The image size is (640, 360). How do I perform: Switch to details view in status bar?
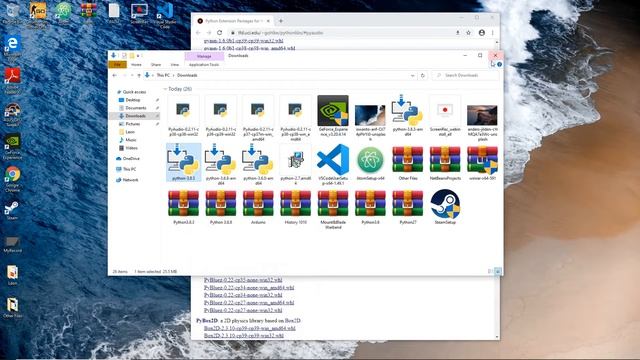pyautogui.click(x=491, y=271)
